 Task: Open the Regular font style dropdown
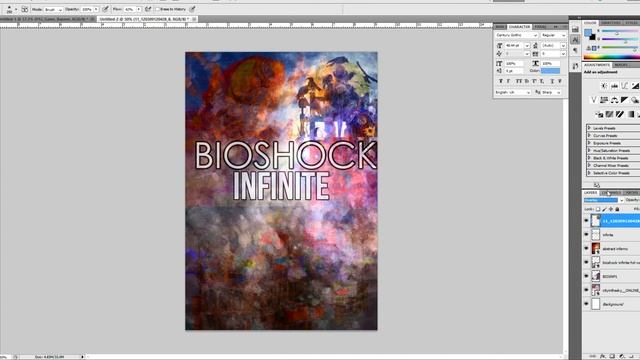tap(553, 36)
